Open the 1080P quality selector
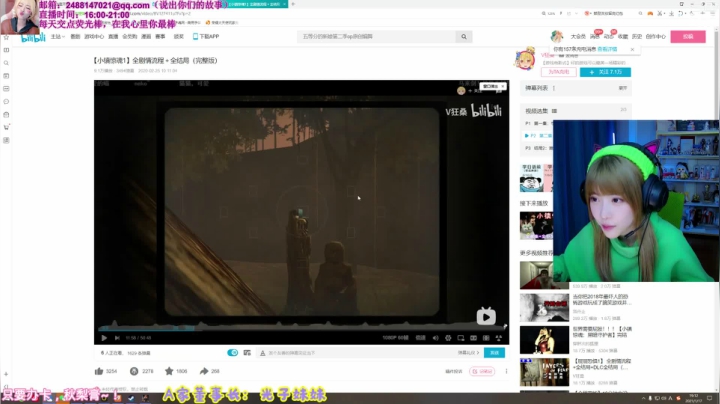The height and width of the screenshot is (404, 720). [395, 338]
